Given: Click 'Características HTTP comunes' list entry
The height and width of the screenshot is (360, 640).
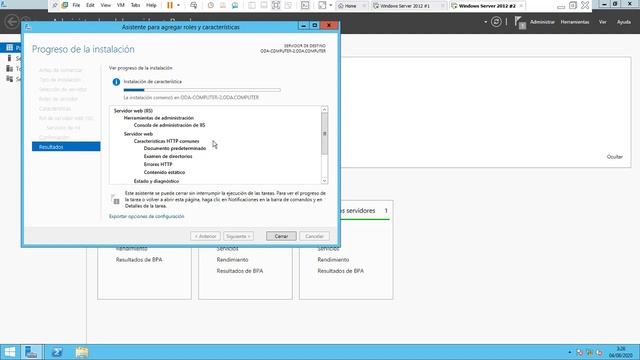Looking at the screenshot, I should 167,141.
